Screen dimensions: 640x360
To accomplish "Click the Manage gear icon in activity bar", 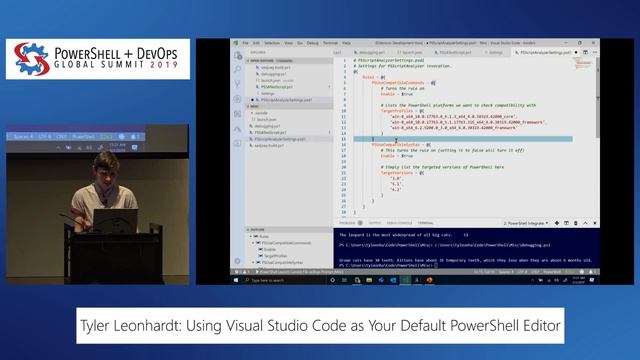I will 238,261.
